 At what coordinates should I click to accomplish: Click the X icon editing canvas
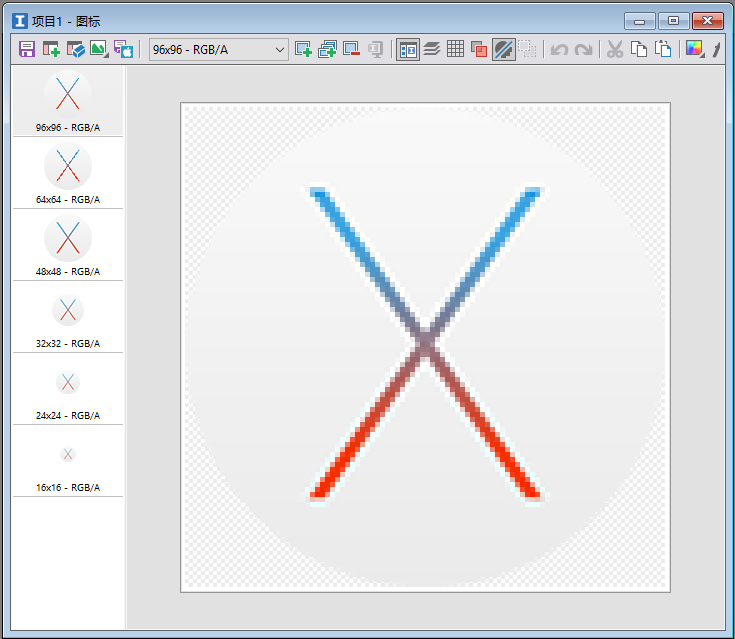[425, 347]
